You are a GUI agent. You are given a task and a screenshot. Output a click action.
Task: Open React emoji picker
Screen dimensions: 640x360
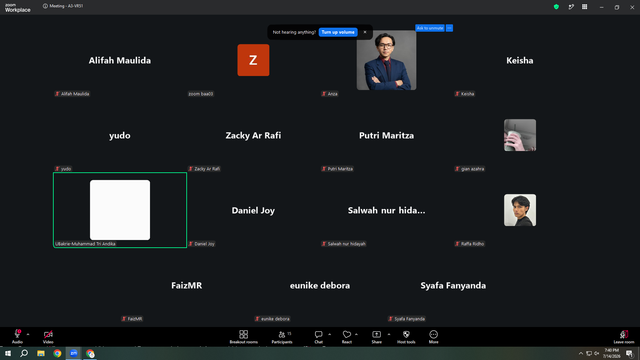pyautogui.click(x=347, y=337)
